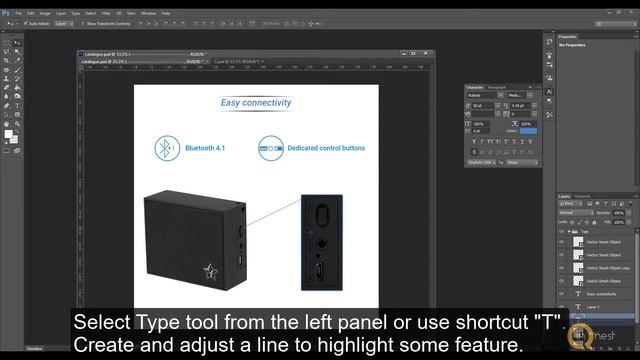Viewport: 640px width, 360px height.
Task: Open the Timeline panel tab
Action: (34, 349)
